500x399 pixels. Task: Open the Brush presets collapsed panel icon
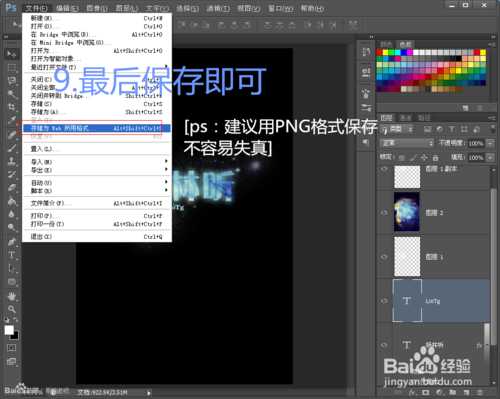click(366, 93)
